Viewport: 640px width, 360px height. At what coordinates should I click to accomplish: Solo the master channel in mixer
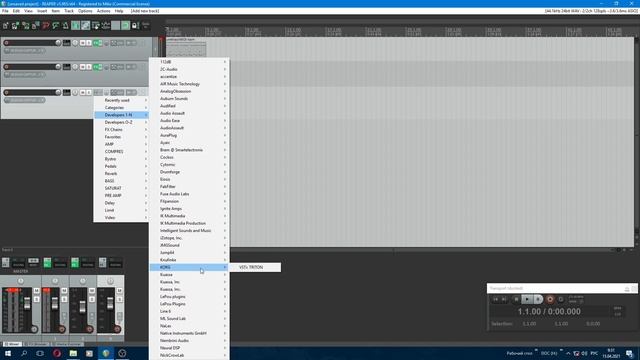click(36, 300)
